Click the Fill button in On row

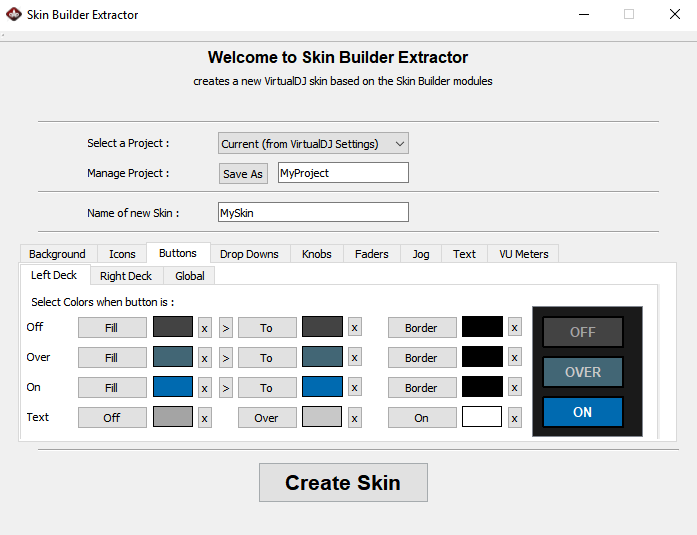click(112, 388)
